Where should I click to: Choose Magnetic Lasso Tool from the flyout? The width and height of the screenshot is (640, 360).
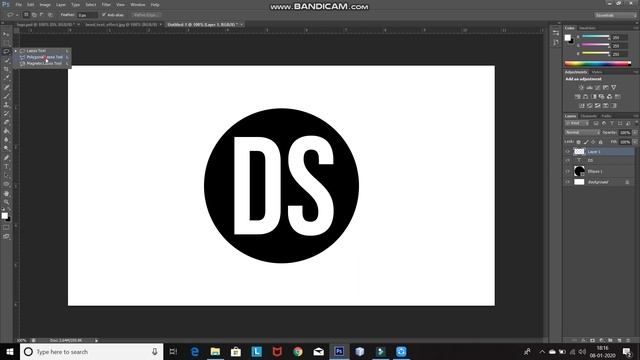pos(44,63)
